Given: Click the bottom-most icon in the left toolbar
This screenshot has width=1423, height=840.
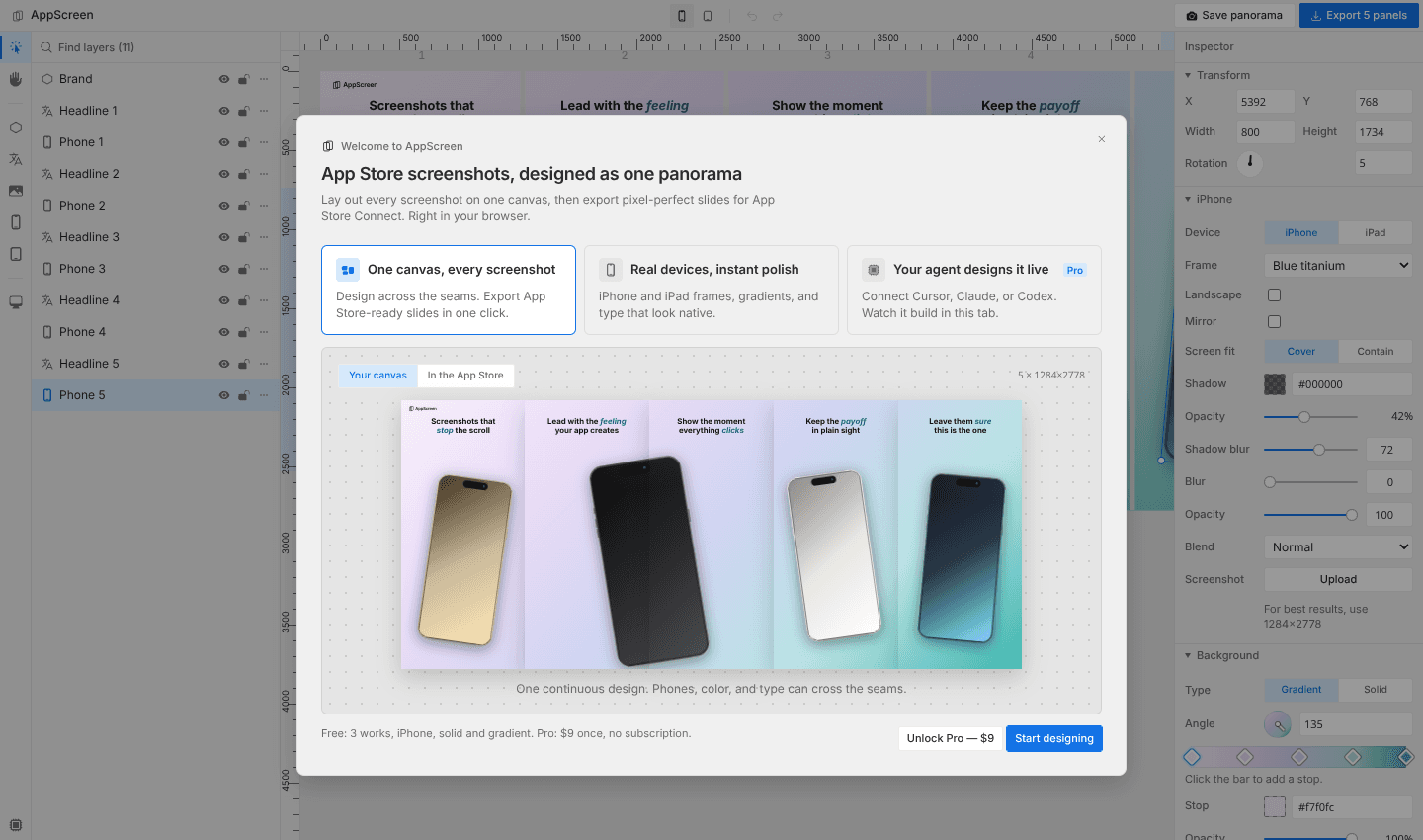Looking at the screenshot, I should pos(15,825).
